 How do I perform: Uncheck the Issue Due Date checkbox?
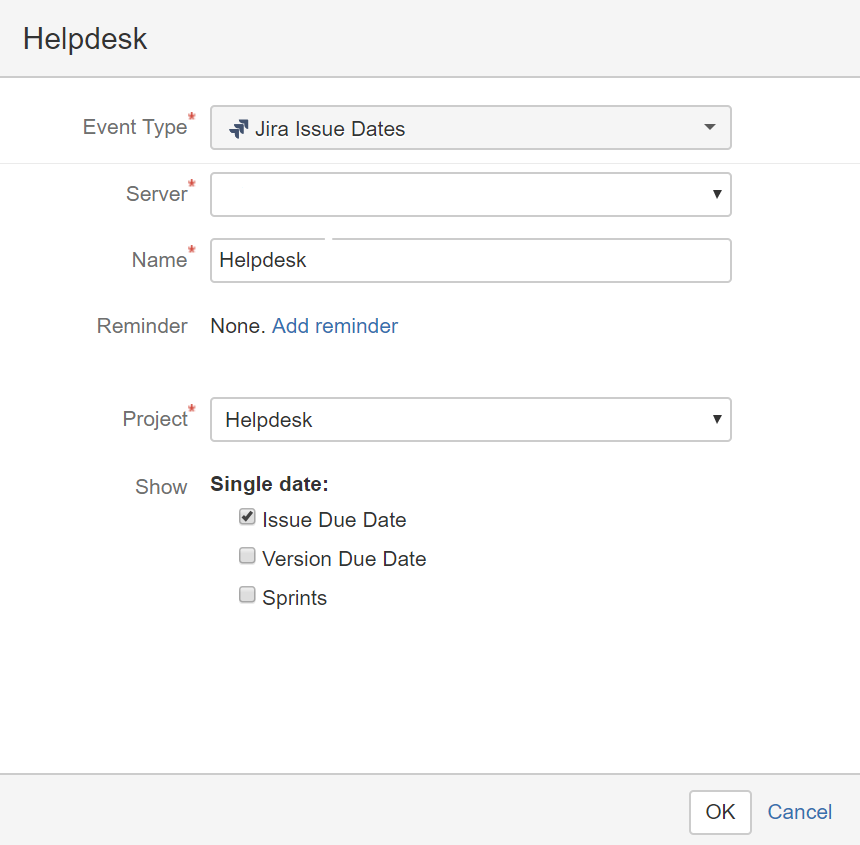click(x=247, y=517)
